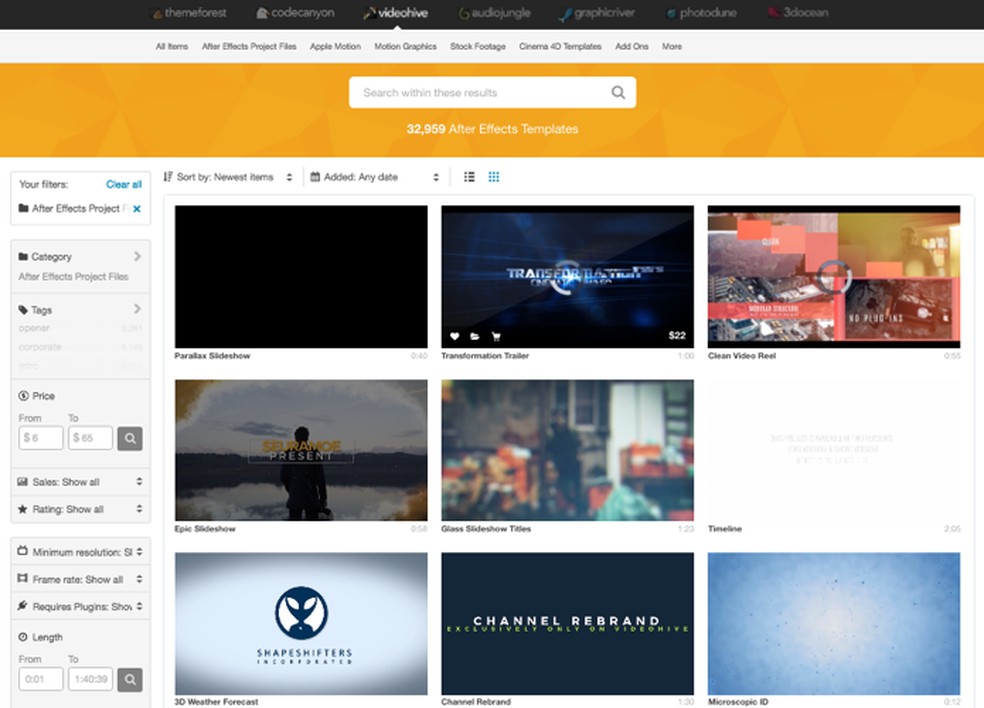The width and height of the screenshot is (984, 708).
Task: Add Transformation Trailer to cart
Action: point(494,336)
